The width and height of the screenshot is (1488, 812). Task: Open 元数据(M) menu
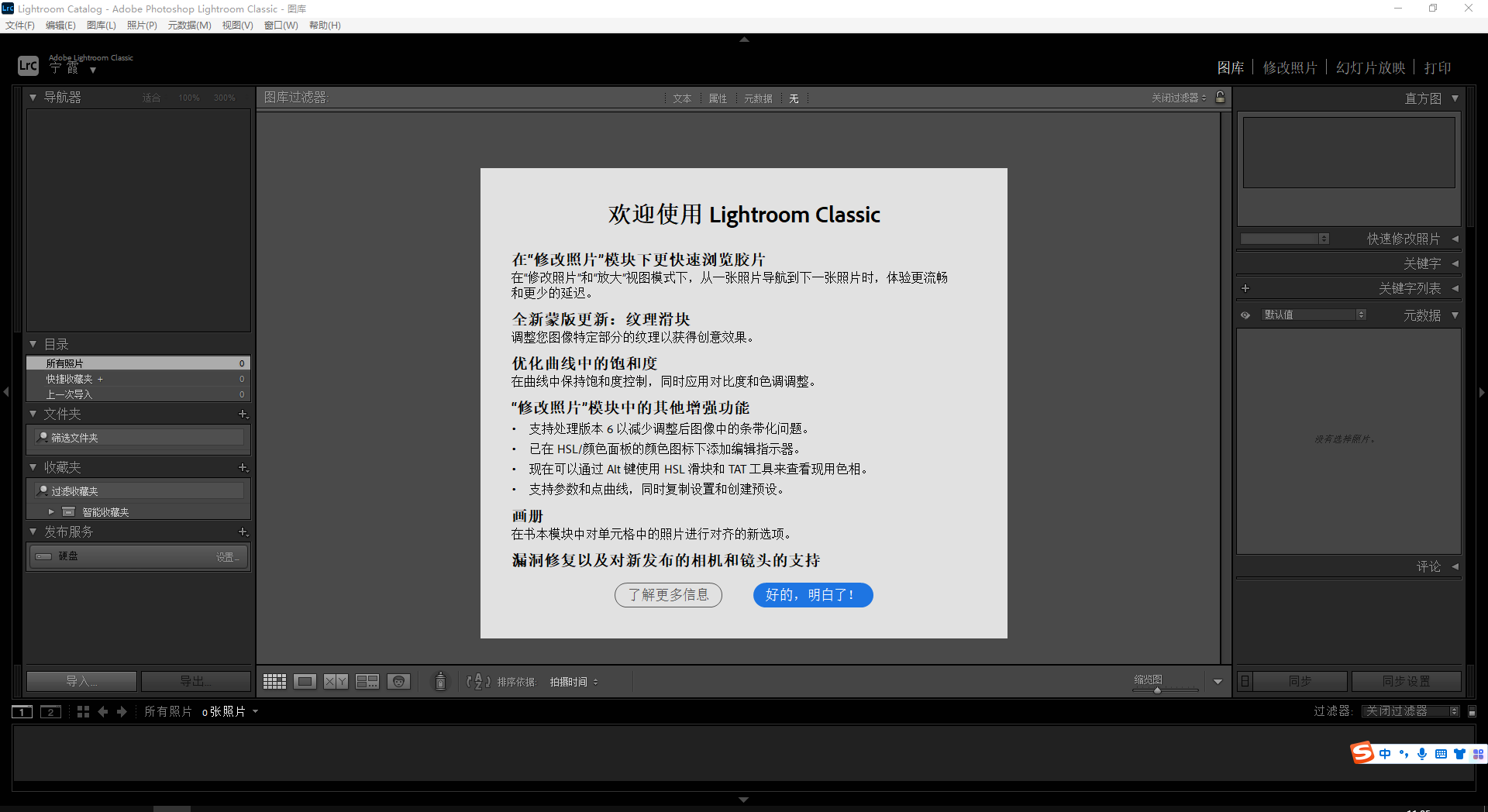pos(190,25)
